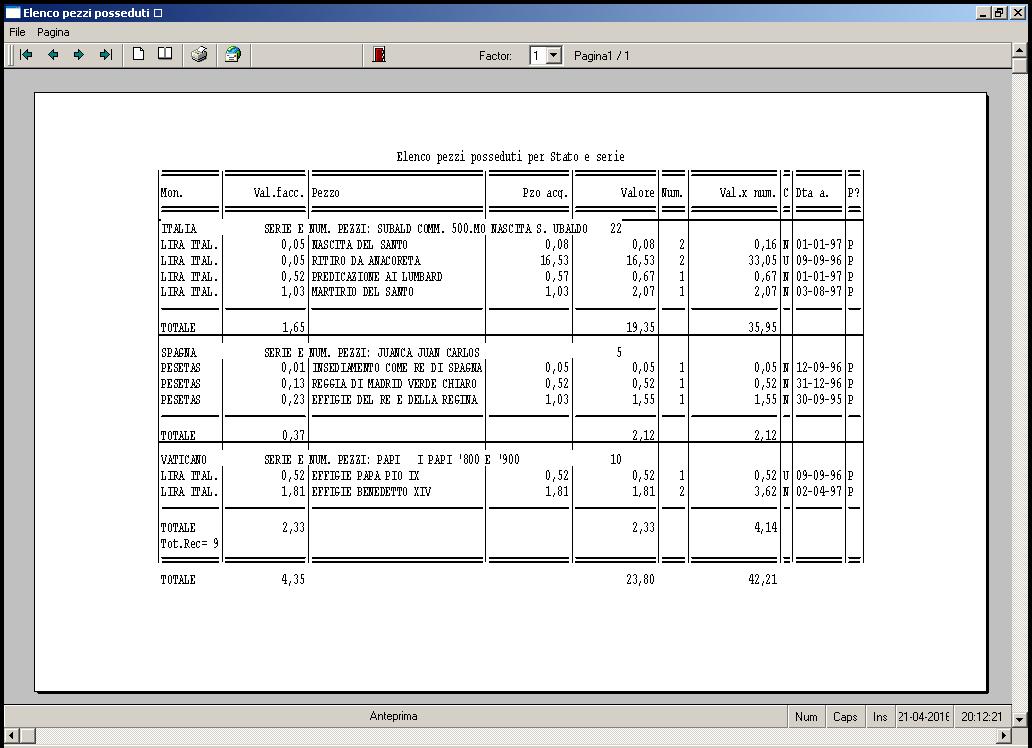1032x748 pixels.
Task: Click the vertical scrollbar down arrow
Action: click(x=1019, y=719)
